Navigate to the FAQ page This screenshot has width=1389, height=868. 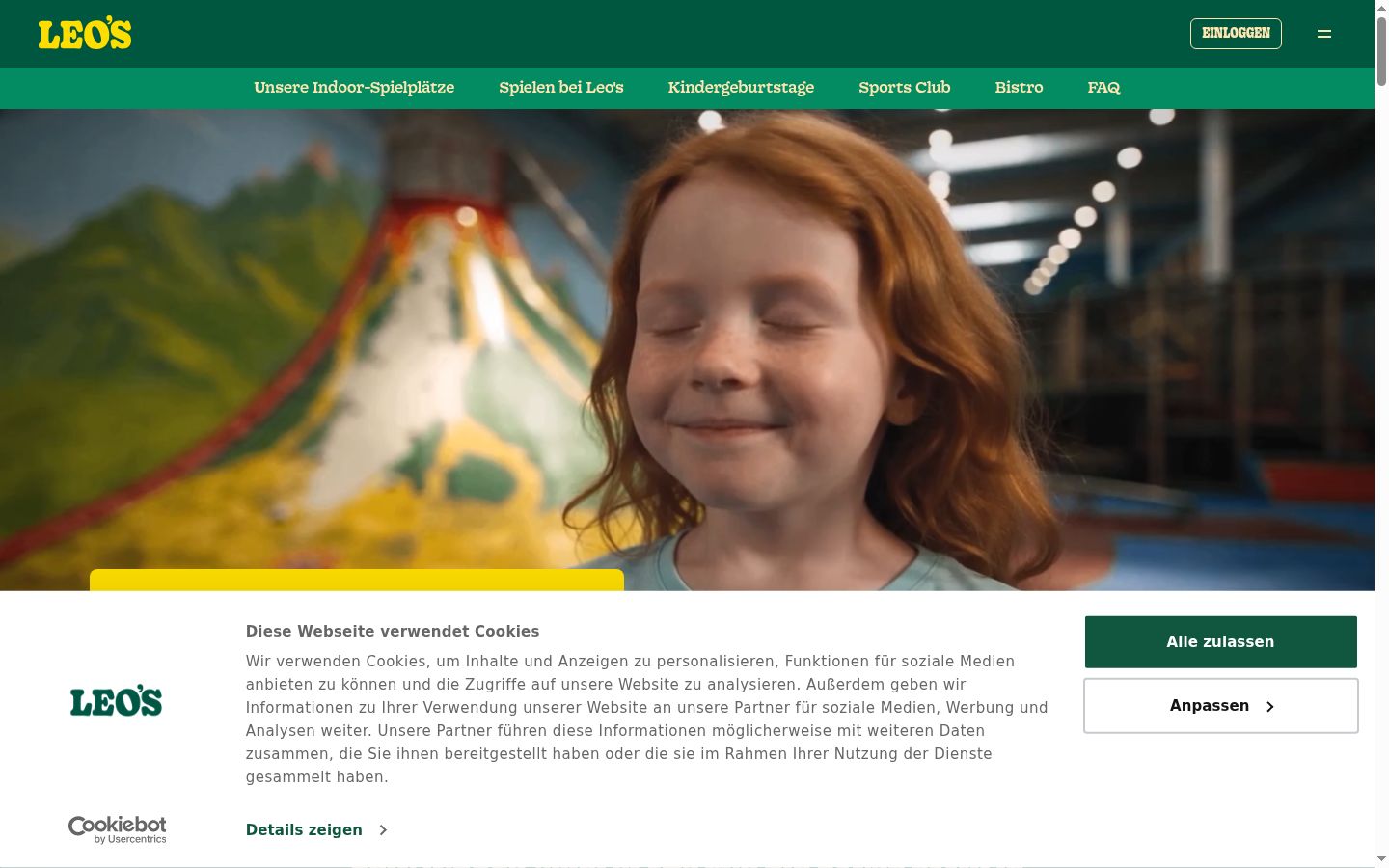coord(1103,88)
